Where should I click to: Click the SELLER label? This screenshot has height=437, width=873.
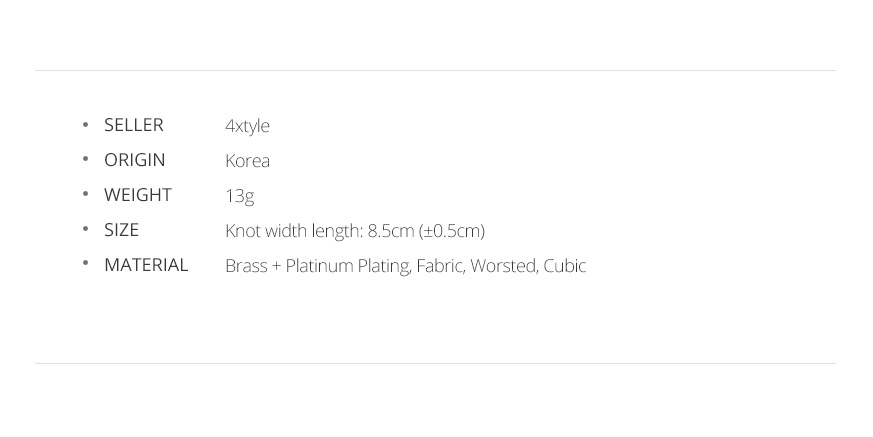click(x=133, y=125)
